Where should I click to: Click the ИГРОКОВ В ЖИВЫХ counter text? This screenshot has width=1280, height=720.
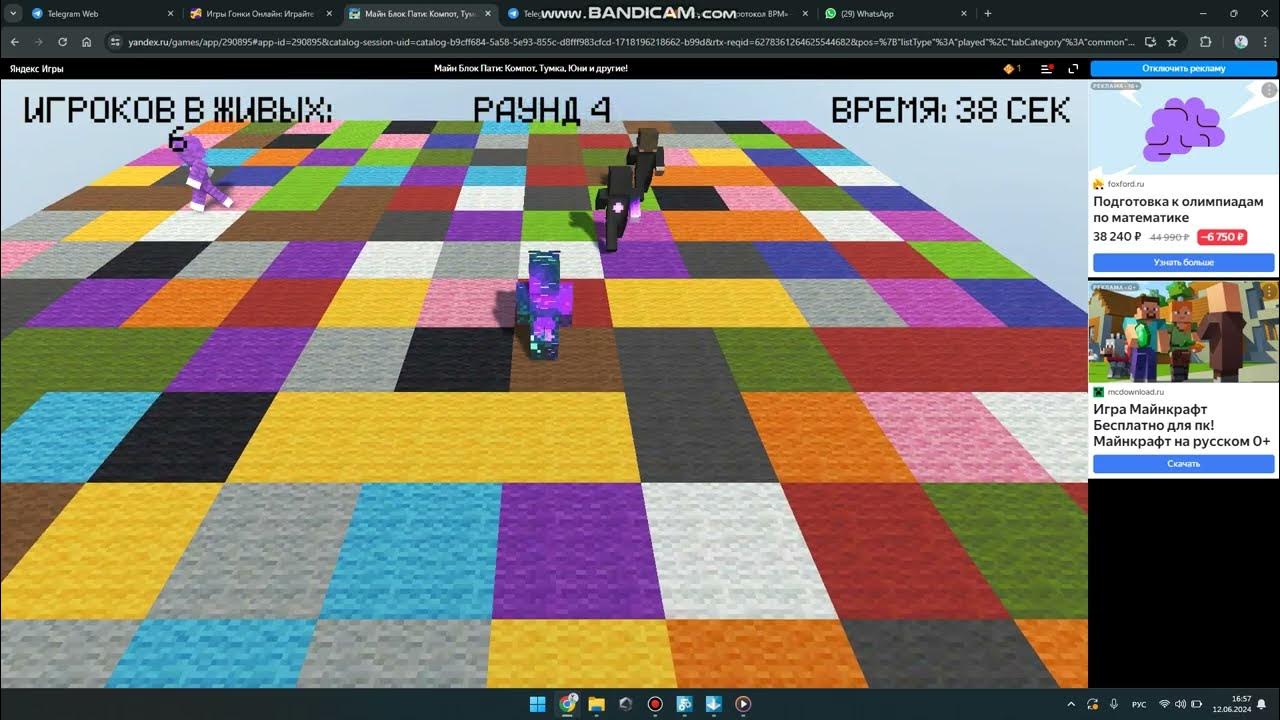(x=178, y=122)
